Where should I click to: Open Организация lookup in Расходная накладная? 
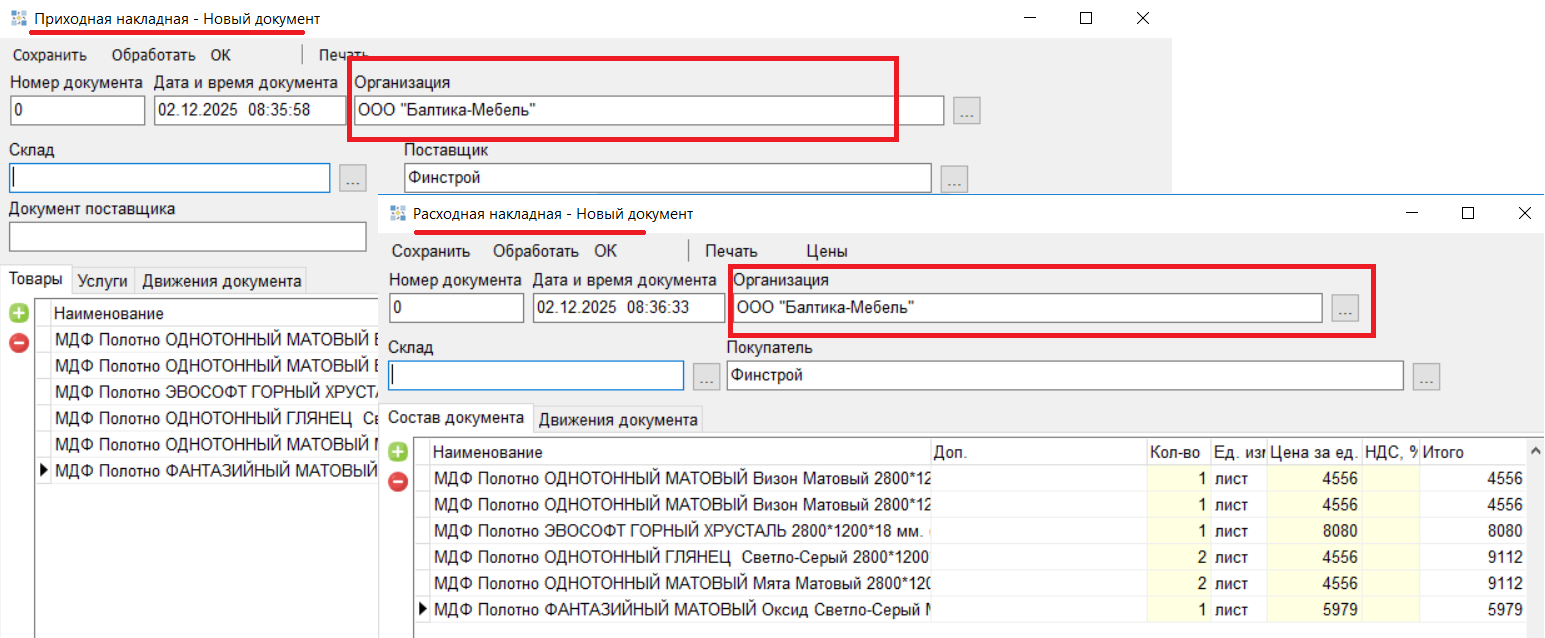click(1345, 310)
